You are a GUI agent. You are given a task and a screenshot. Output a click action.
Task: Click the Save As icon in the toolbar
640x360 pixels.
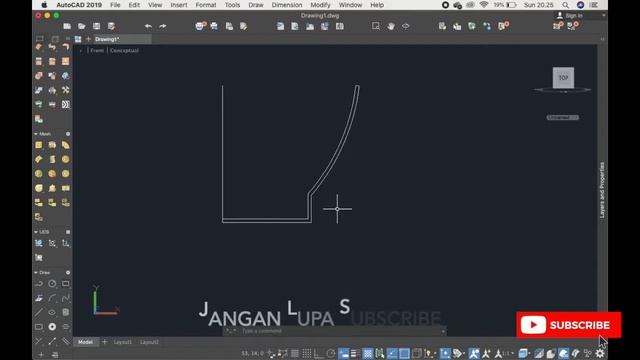(111, 26)
